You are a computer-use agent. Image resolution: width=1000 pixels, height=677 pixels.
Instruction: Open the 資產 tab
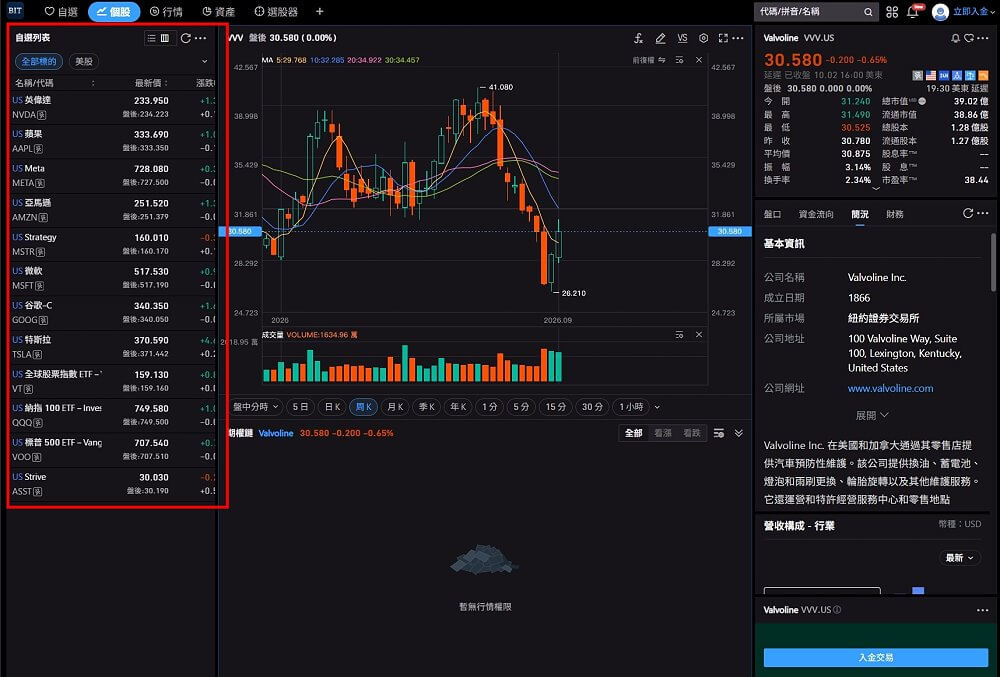point(219,11)
